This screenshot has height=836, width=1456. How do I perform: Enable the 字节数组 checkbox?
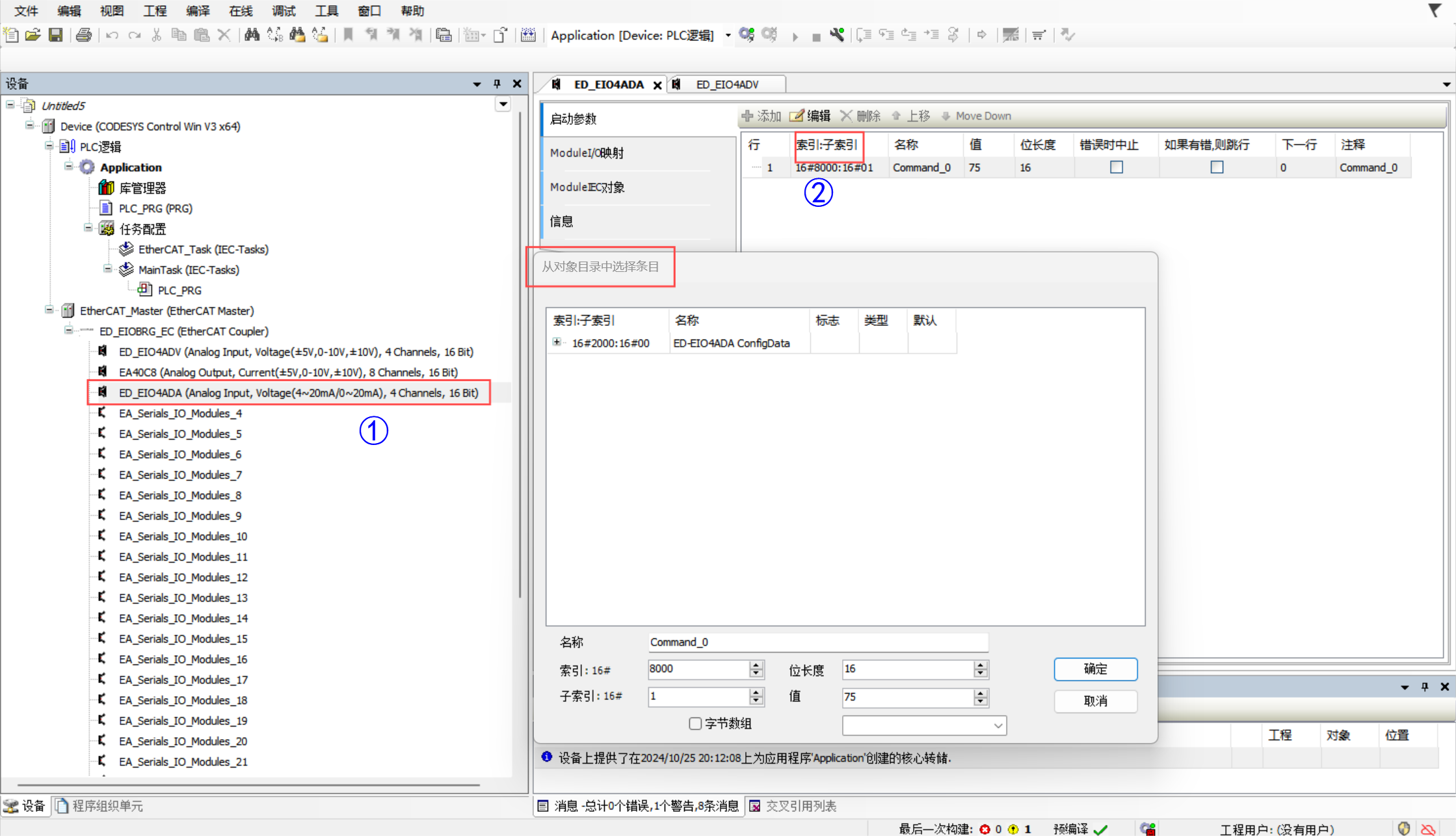(x=695, y=723)
